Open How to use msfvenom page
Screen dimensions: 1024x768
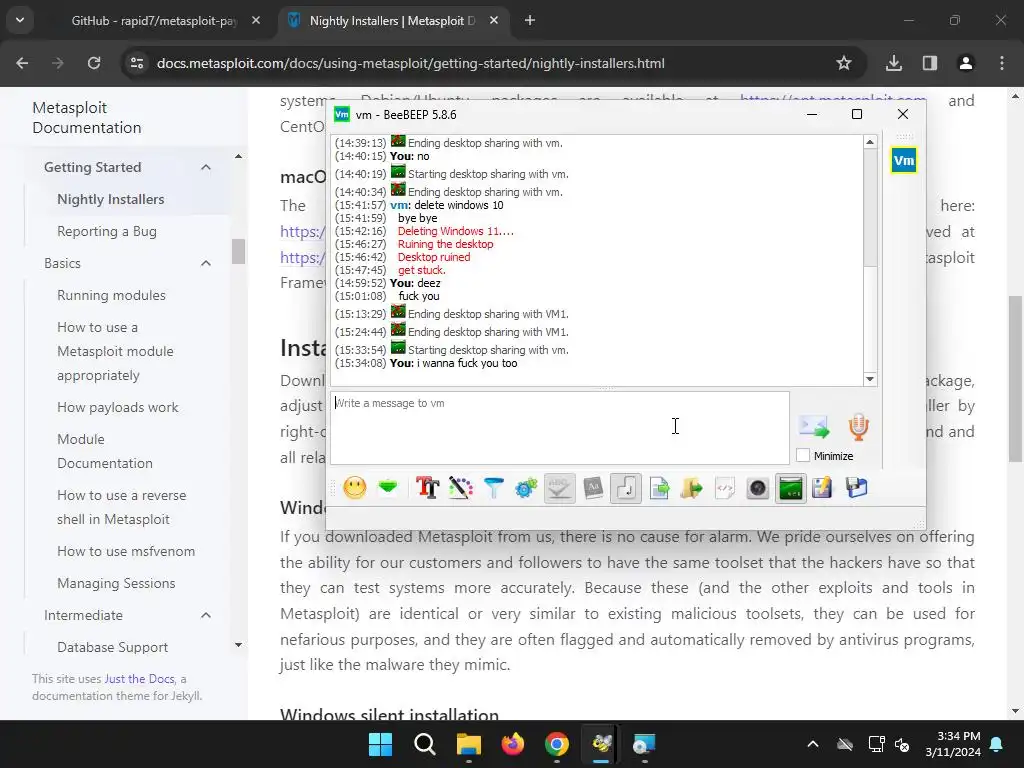pyautogui.click(x=126, y=551)
